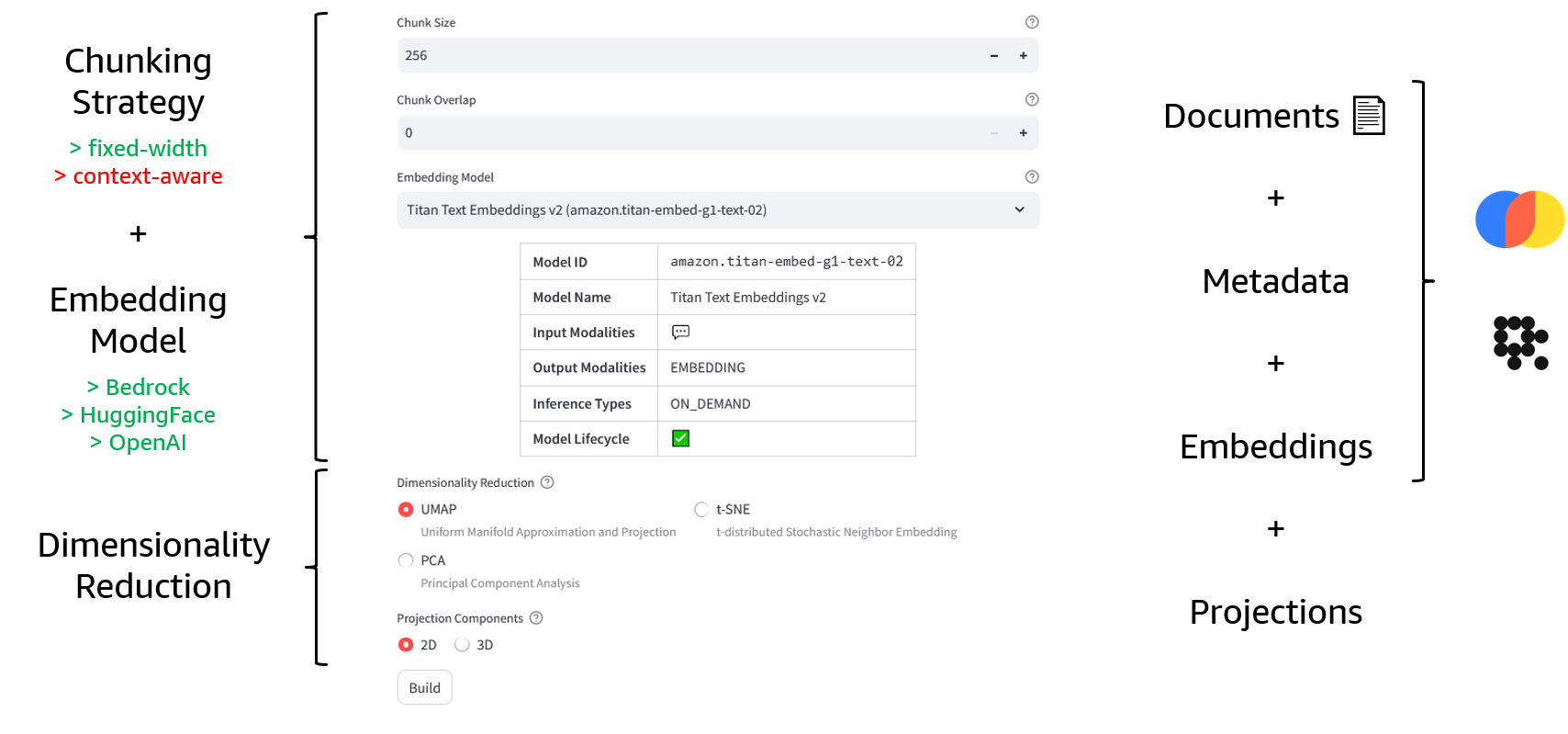Click the Embedding Model help icon
This screenshot has height=734, width=1568.
pos(1032,176)
